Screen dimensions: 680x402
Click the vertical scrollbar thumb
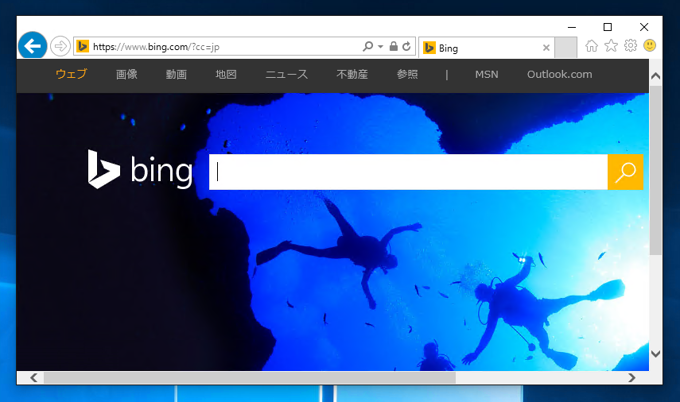656,170
